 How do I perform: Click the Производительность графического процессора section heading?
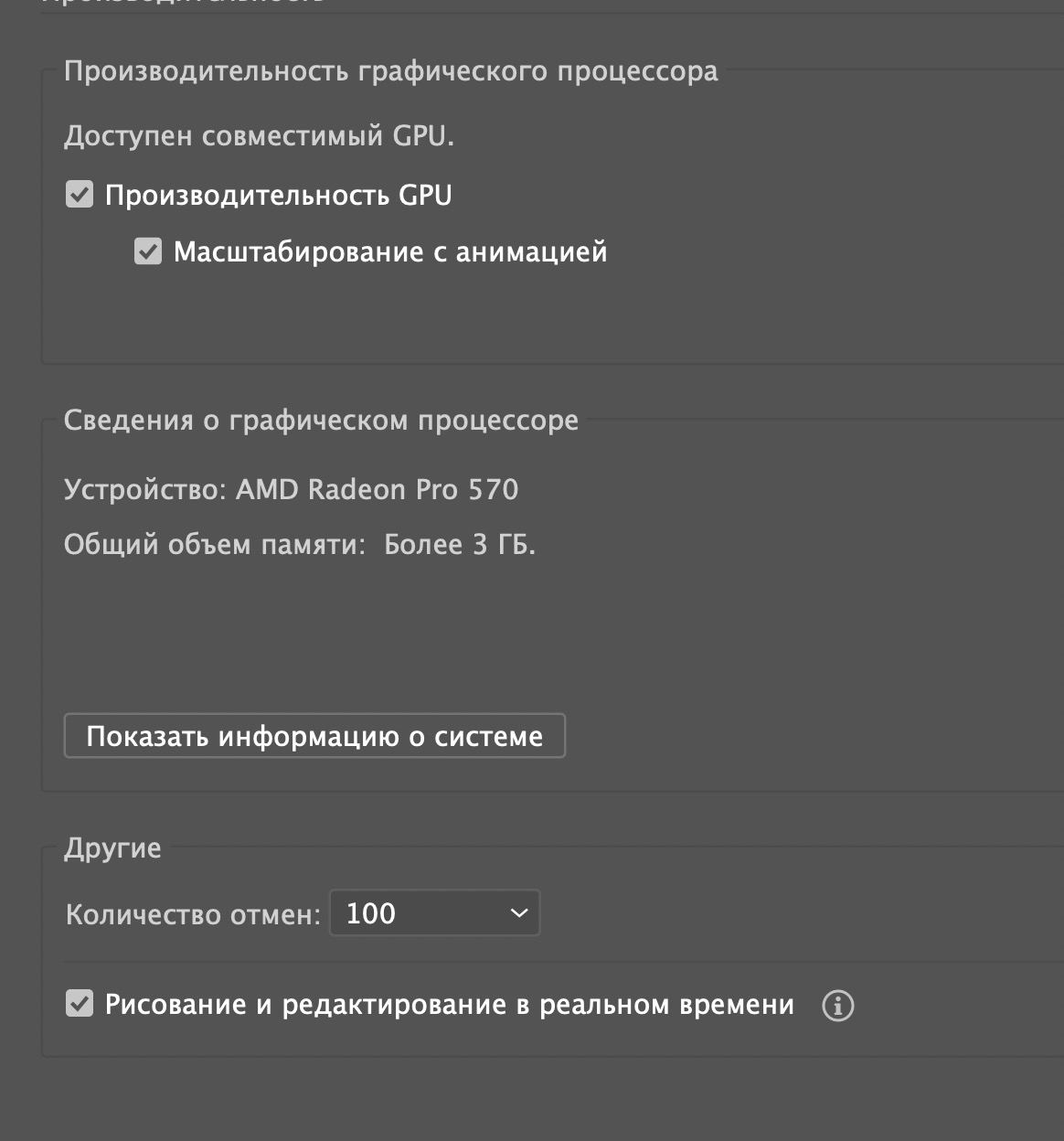point(390,71)
